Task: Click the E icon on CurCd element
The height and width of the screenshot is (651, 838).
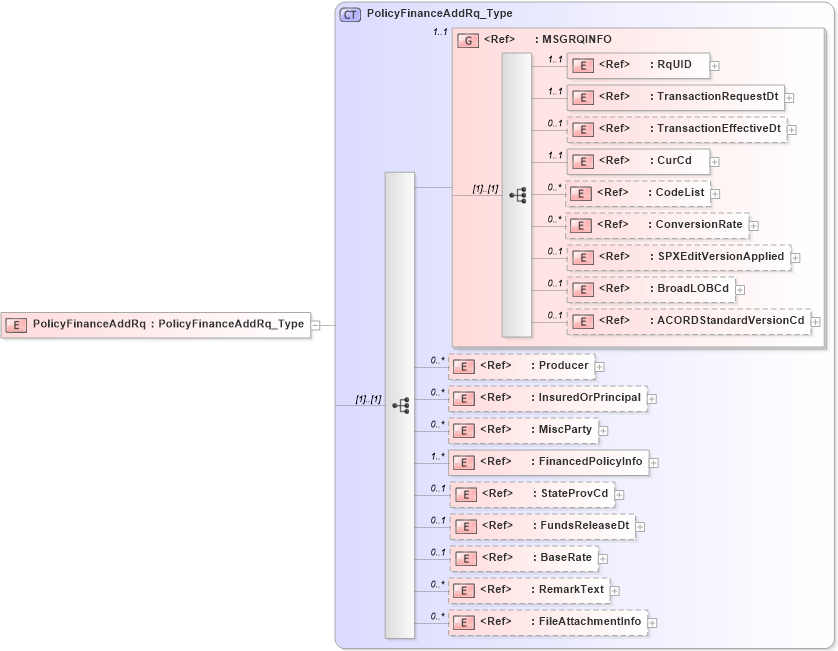Action: (582, 161)
